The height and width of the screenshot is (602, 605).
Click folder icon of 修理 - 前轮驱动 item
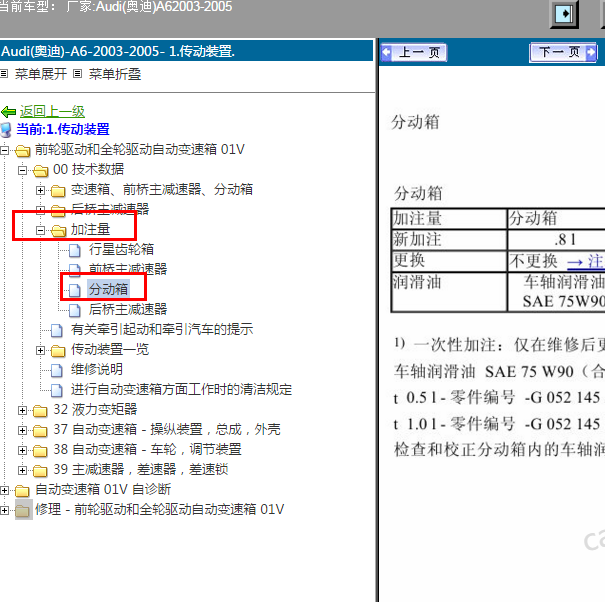coord(24,510)
